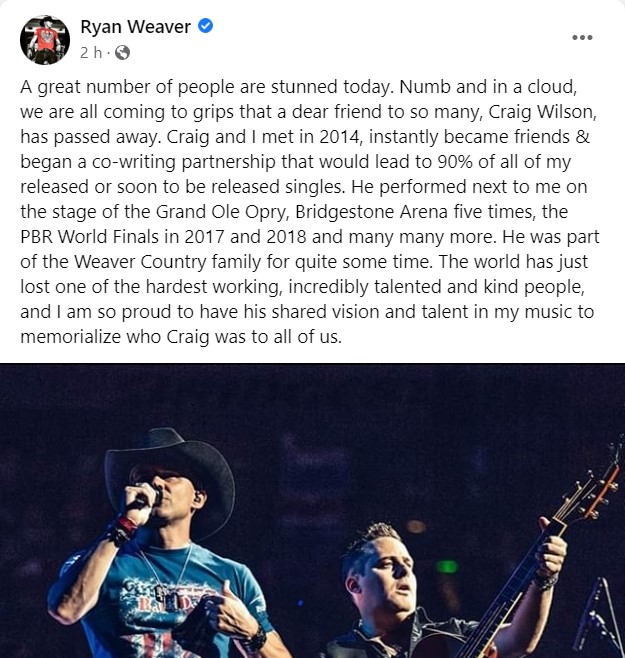Click the "2 h" post timestamp

(91, 52)
